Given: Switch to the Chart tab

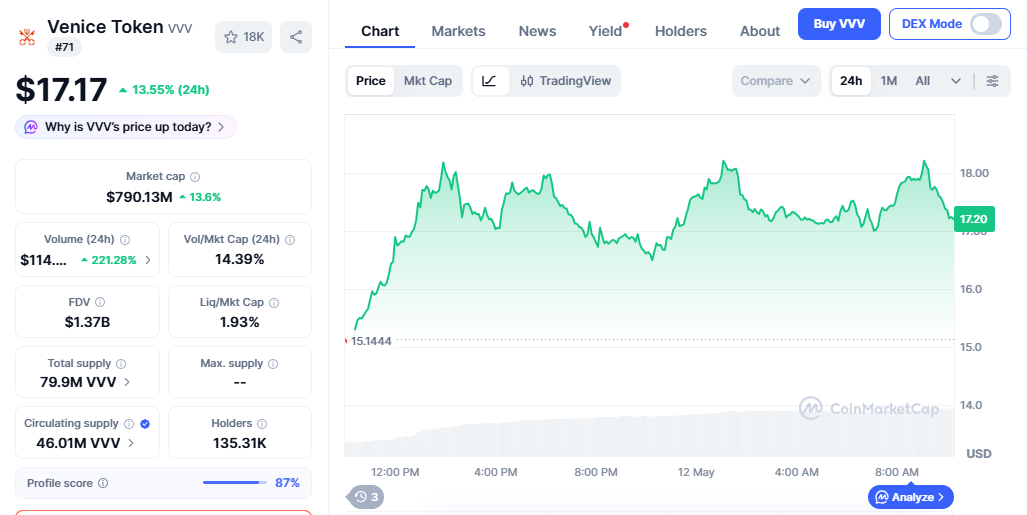Looking at the screenshot, I should pos(380,31).
